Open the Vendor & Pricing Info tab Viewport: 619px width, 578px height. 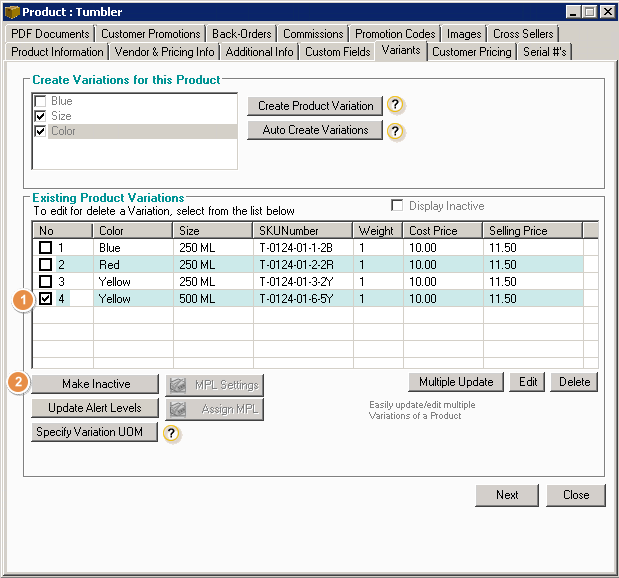[x=165, y=52]
